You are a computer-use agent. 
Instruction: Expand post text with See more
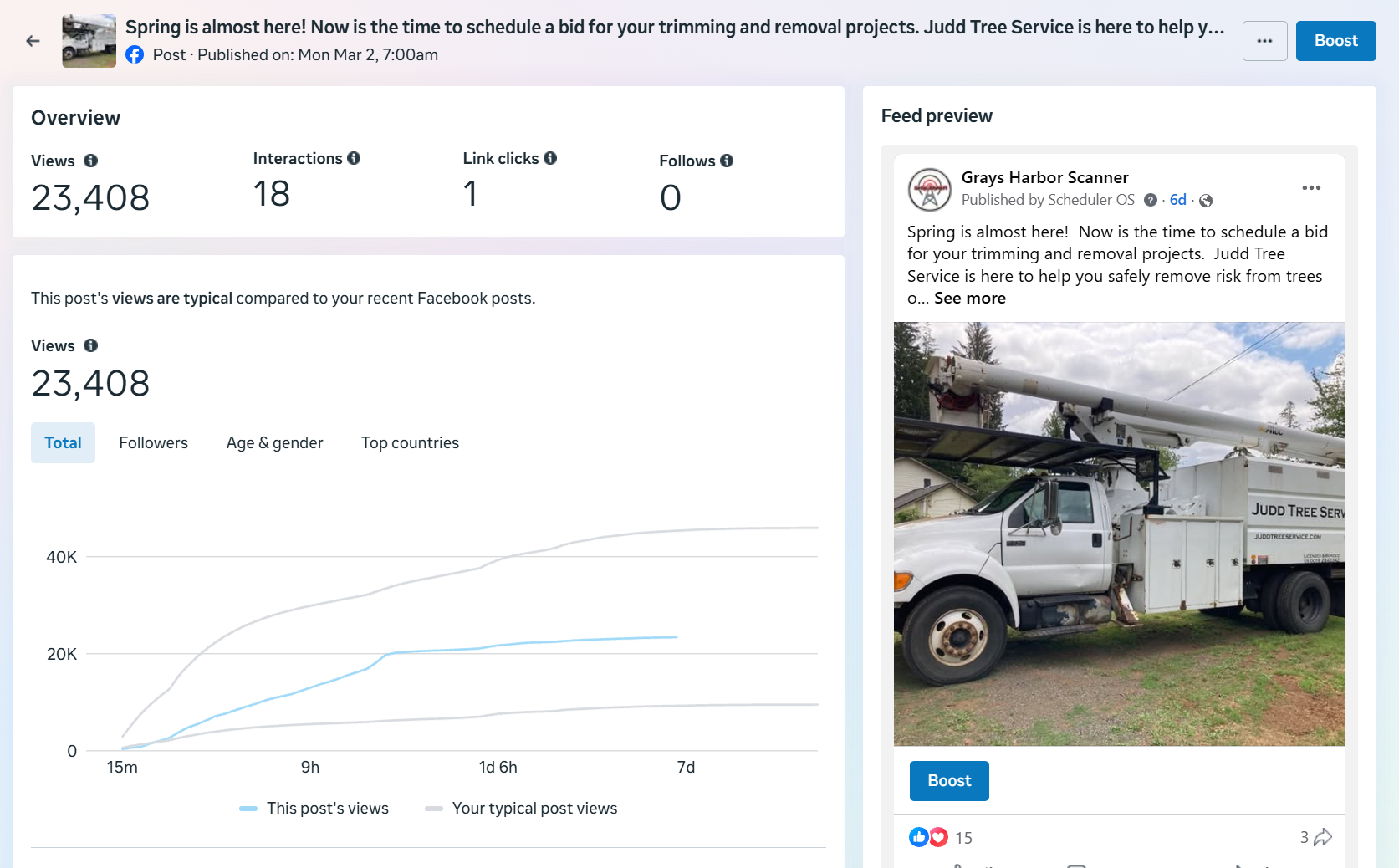(x=969, y=299)
